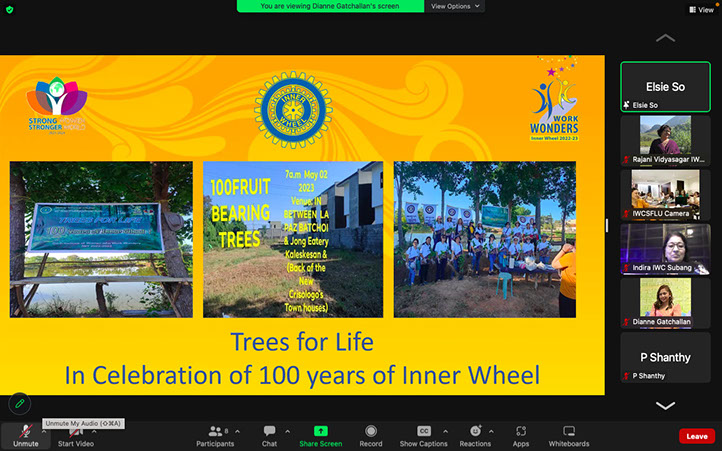
Task: Start Video from the toolbar
Action: coord(76,434)
